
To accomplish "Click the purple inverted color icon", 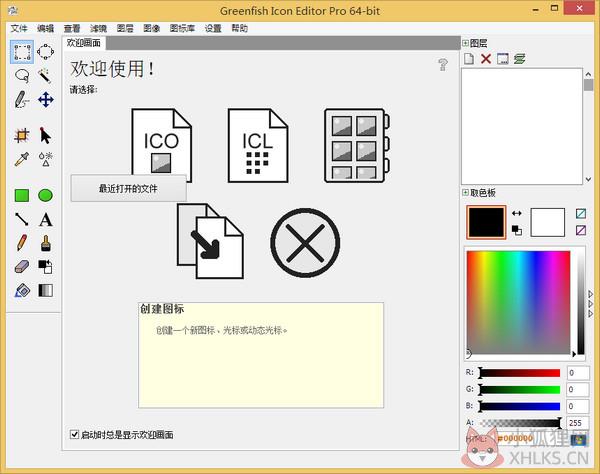I will (x=581, y=230).
